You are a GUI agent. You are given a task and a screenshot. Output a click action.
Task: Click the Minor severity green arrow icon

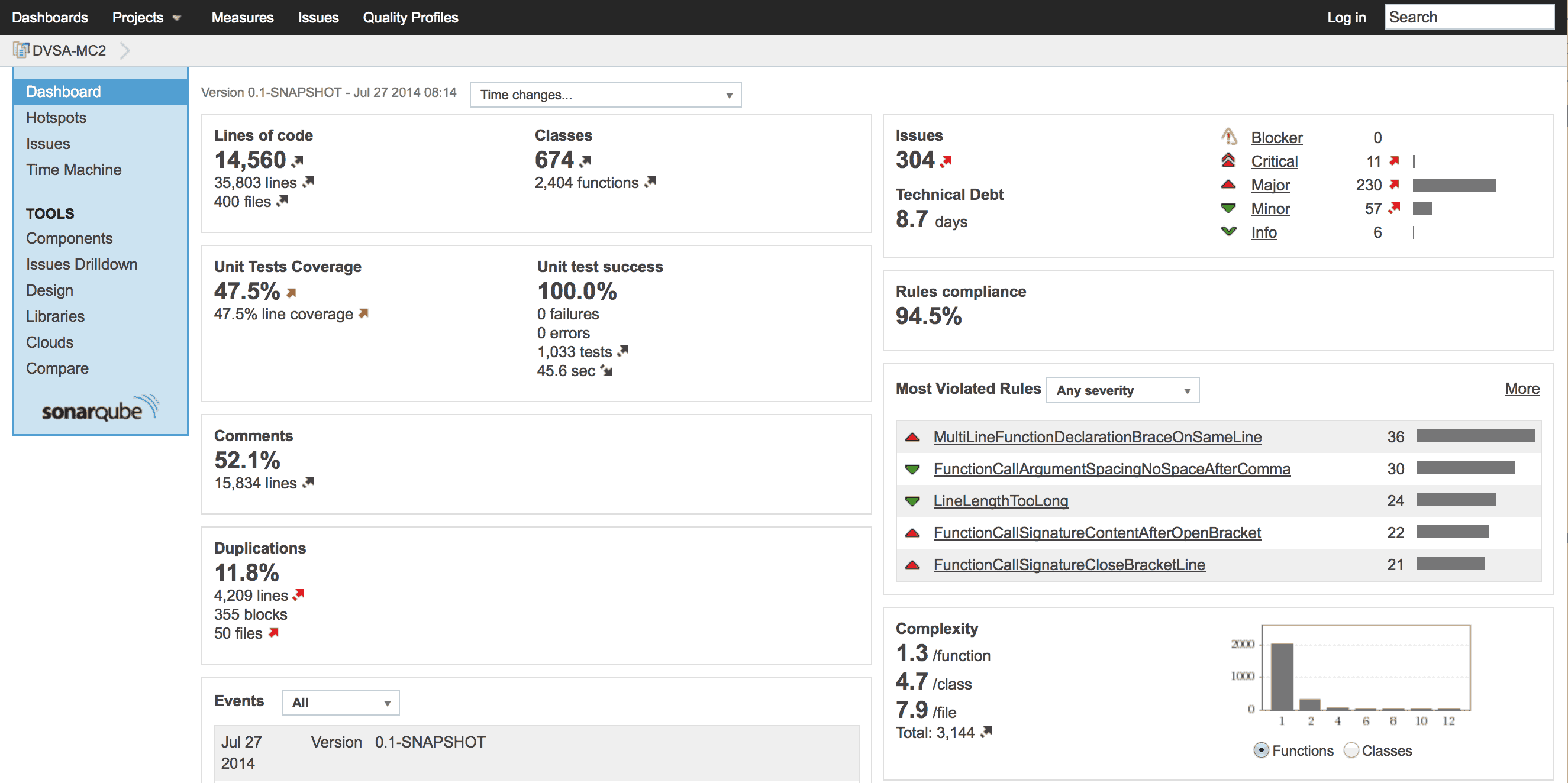pyautogui.click(x=1228, y=208)
